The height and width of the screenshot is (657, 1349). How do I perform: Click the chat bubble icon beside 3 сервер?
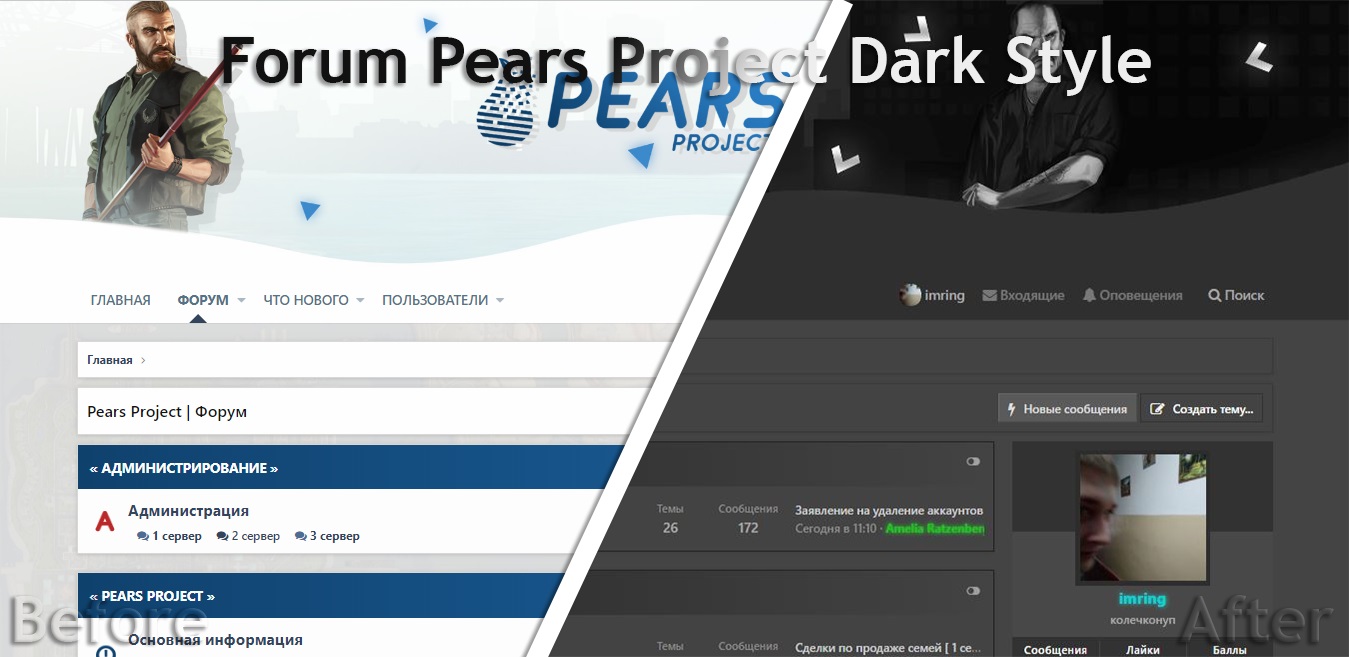(300, 537)
